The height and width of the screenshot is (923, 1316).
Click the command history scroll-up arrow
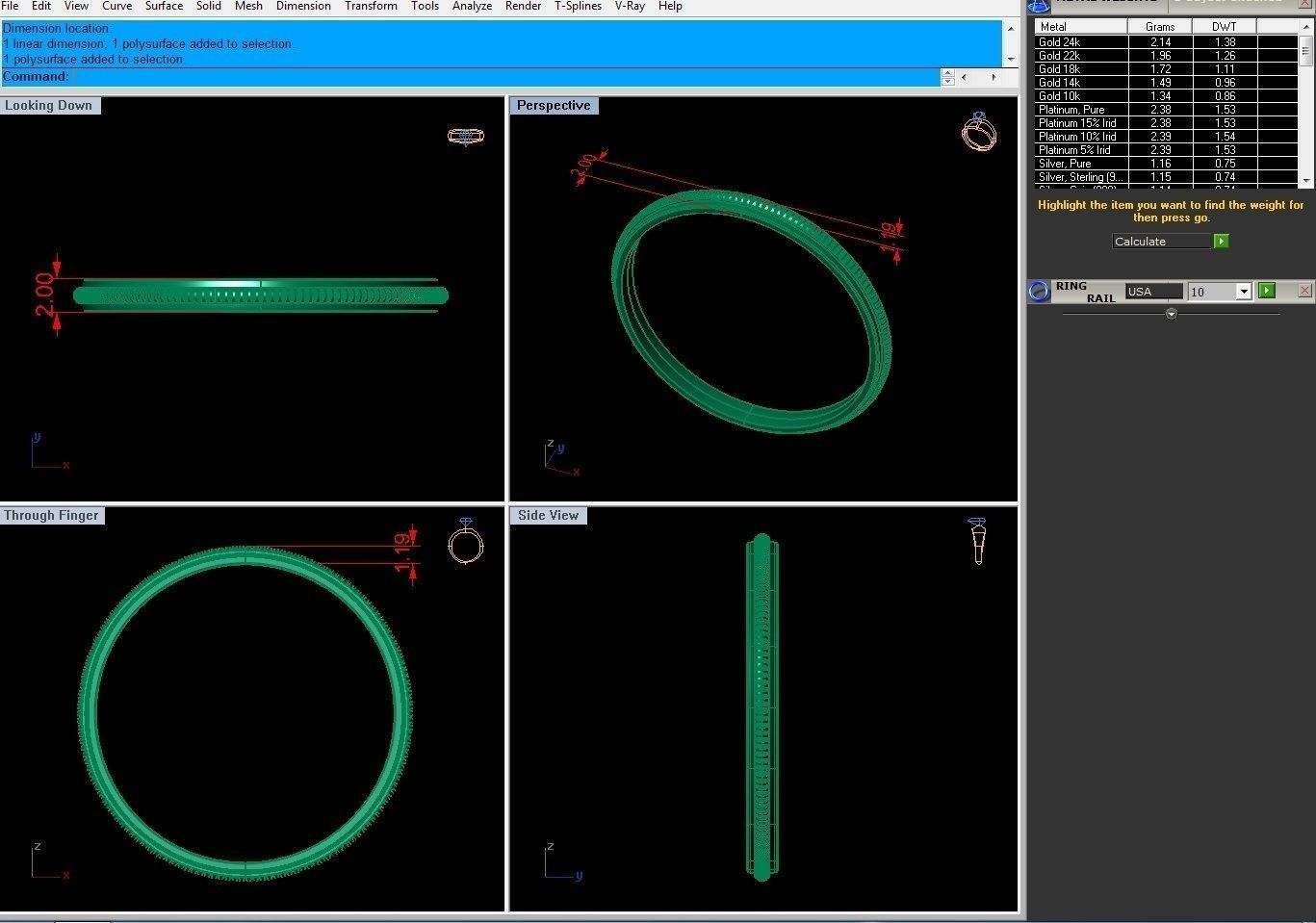1010,28
